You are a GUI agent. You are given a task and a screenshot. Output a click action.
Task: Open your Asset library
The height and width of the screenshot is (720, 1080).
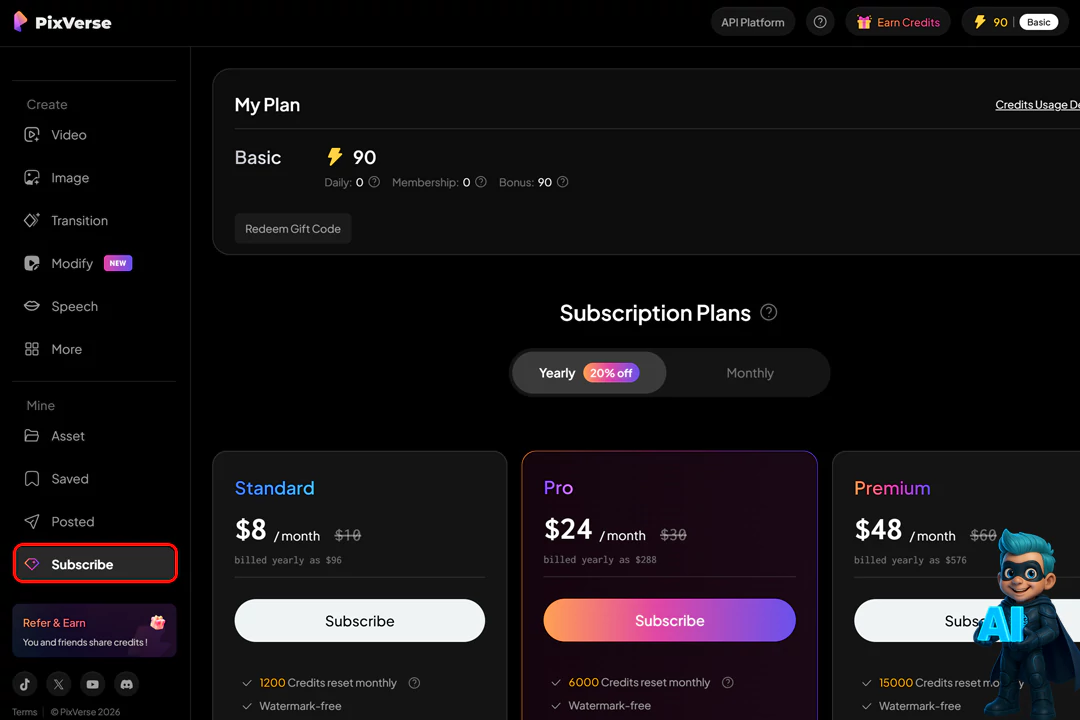tap(67, 436)
